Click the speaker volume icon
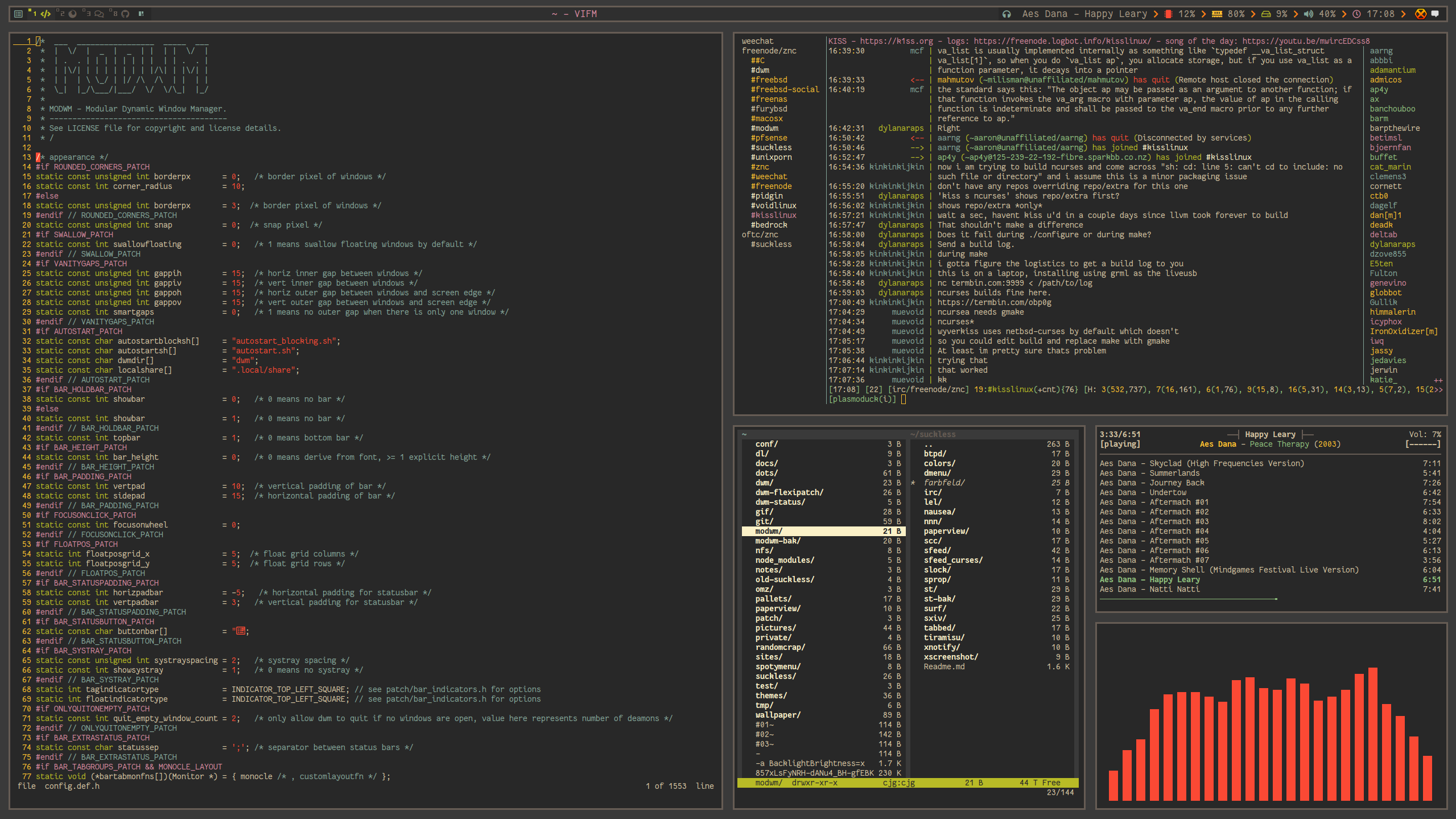This screenshot has height=819, width=1456. pos(1309,14)
